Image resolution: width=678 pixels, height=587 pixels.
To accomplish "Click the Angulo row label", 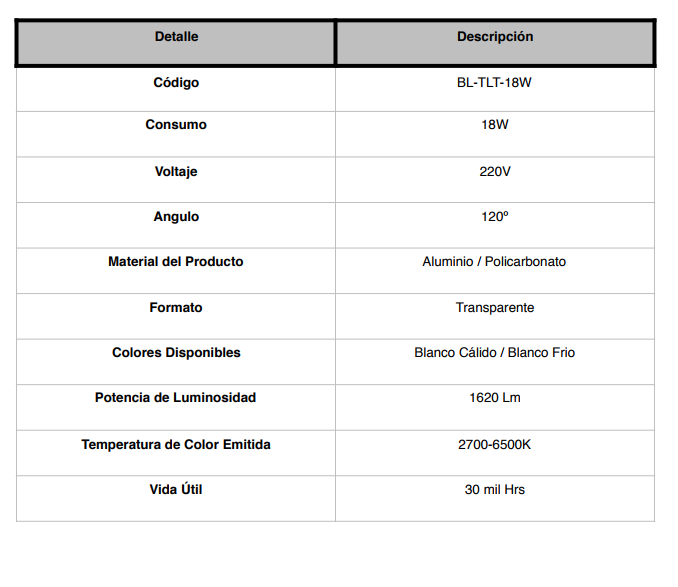I will coord(176,217).
